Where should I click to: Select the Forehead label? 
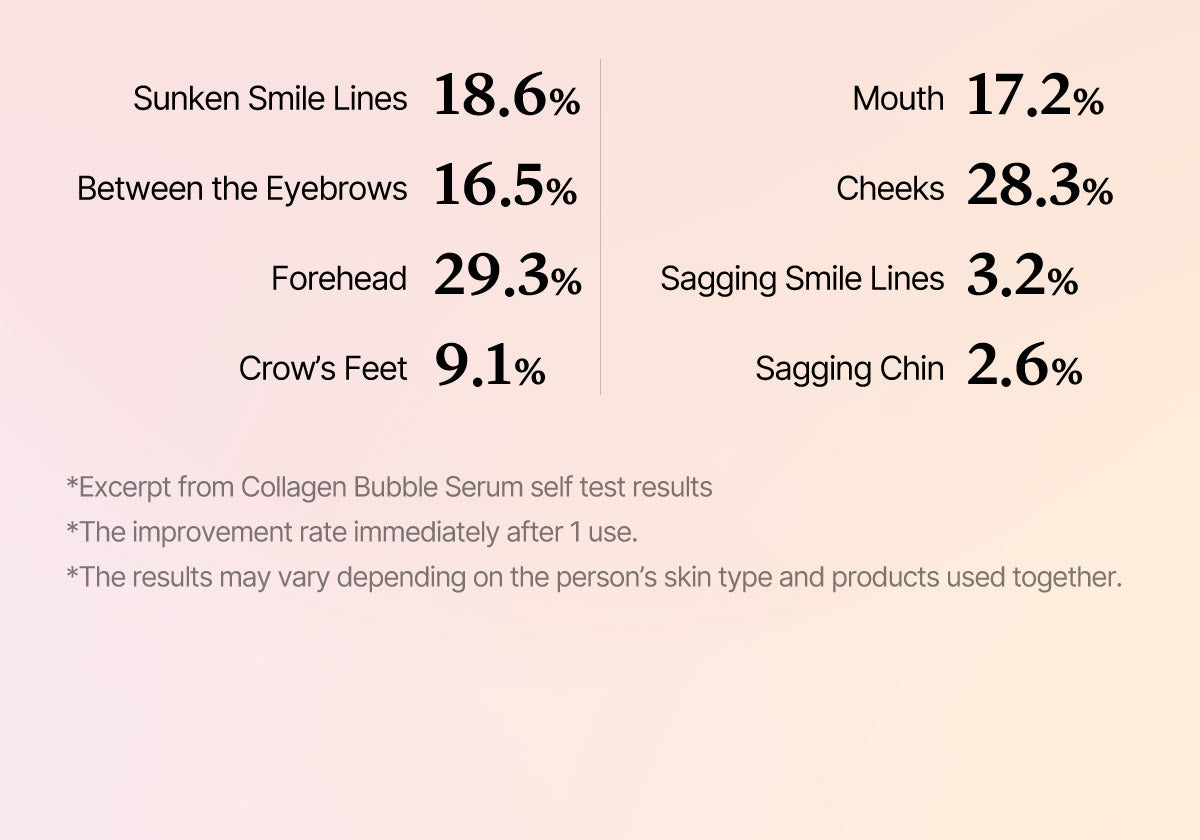coord(339,279)
